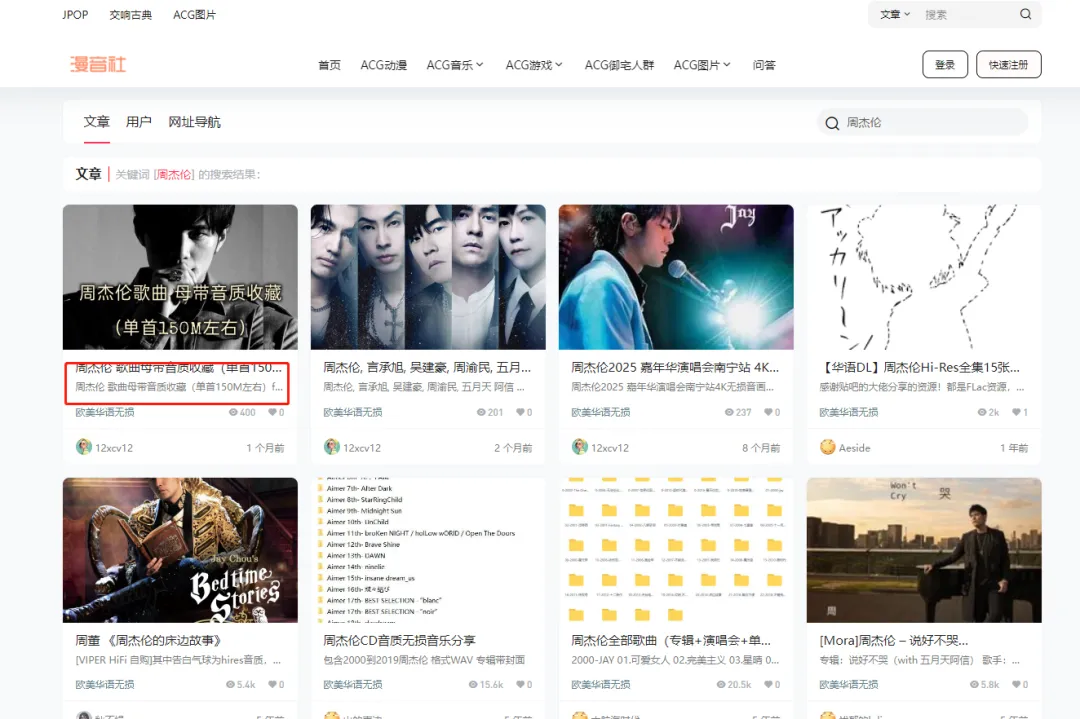The height and width of the screenshot is (719, 1080).
Task: Click the heart icon on [Mora]周杰伦 说好不哭 card
Action: (x=1016, y=685)
